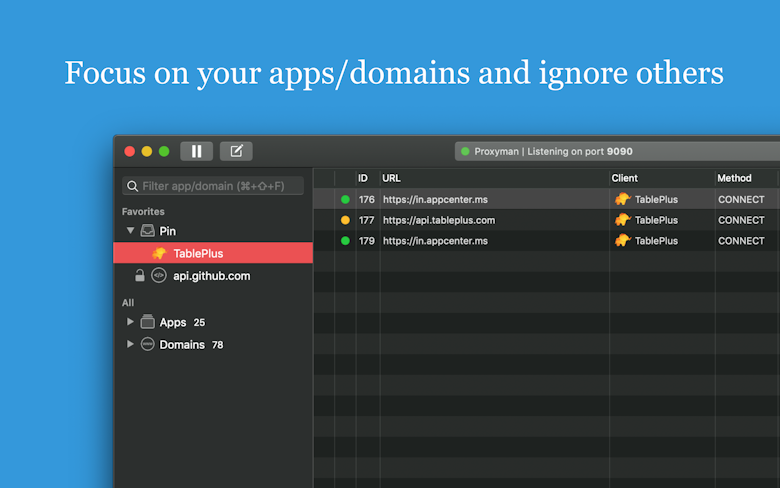Select request 176 https://in.appcenter.ms URL
The image size is (780, 488).
point(435,199)
